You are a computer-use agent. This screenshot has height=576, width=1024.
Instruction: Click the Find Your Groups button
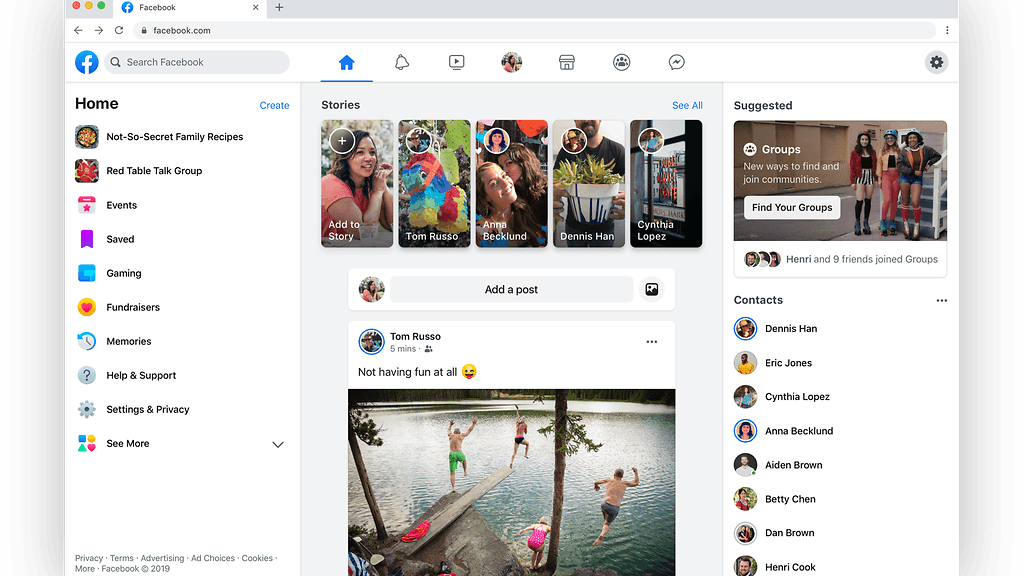[792, 208]
